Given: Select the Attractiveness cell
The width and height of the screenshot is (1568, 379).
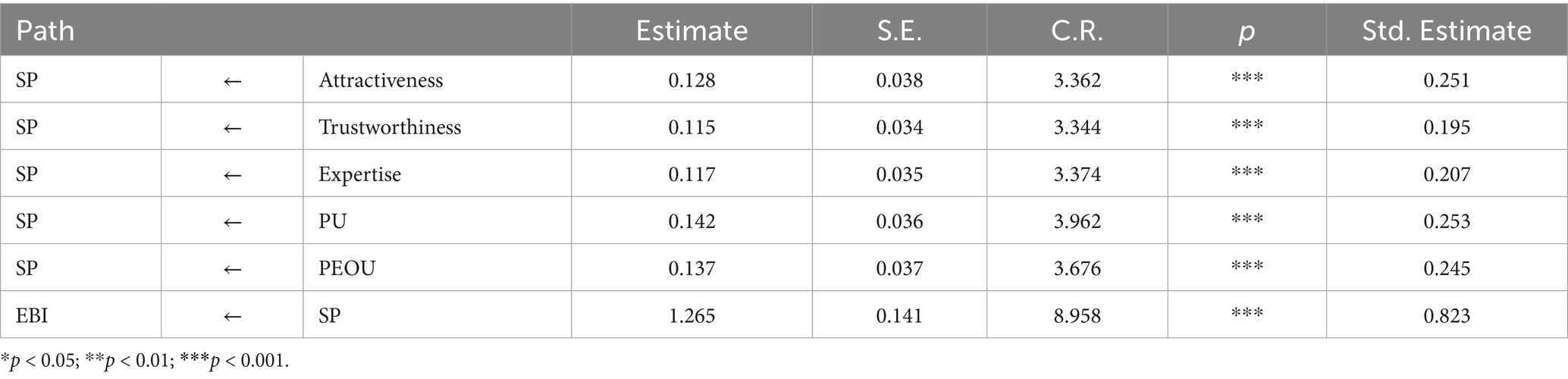Looking at the screenshot, I should [381, 80].
